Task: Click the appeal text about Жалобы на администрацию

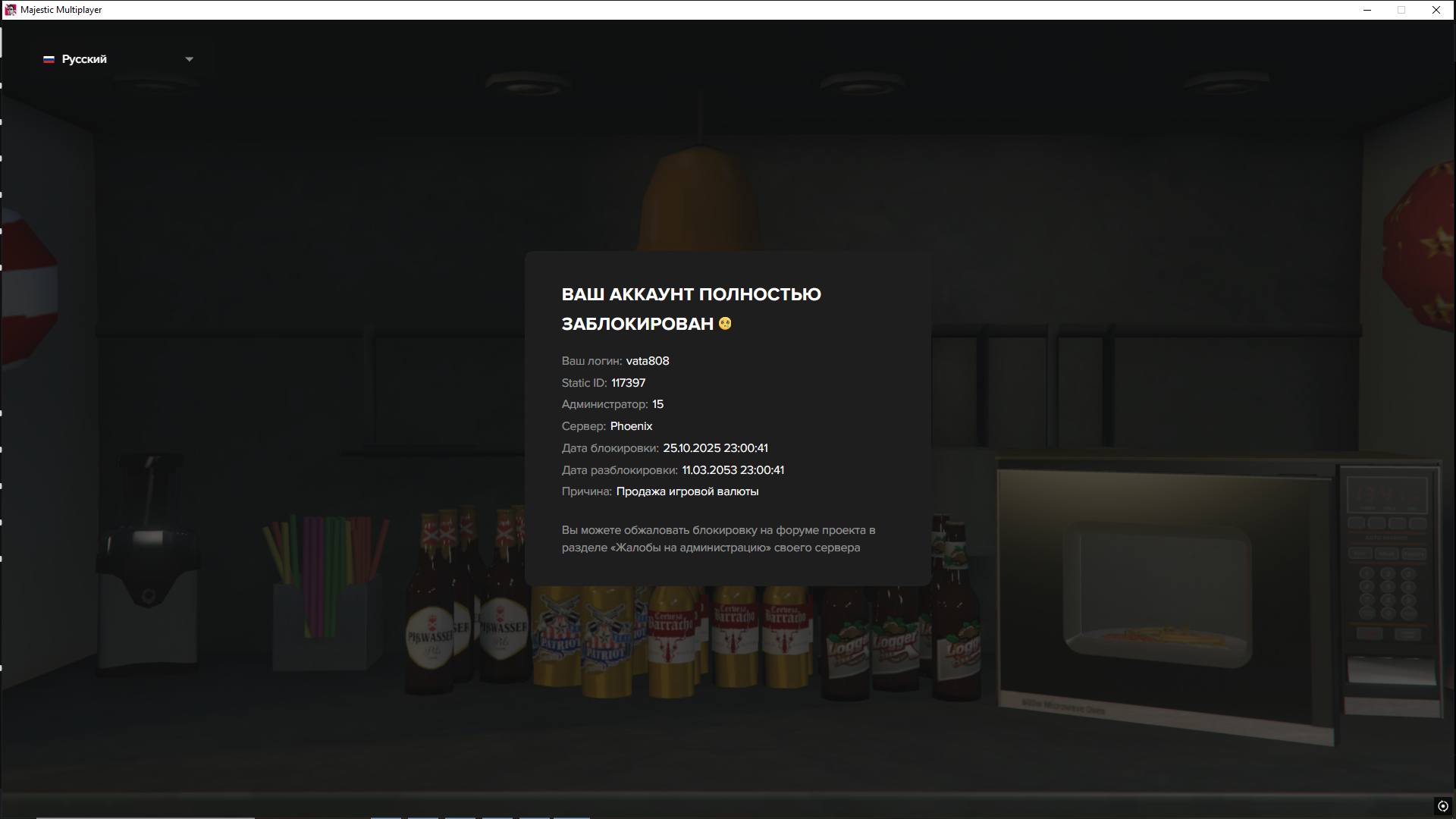Action: coord(717,538)
